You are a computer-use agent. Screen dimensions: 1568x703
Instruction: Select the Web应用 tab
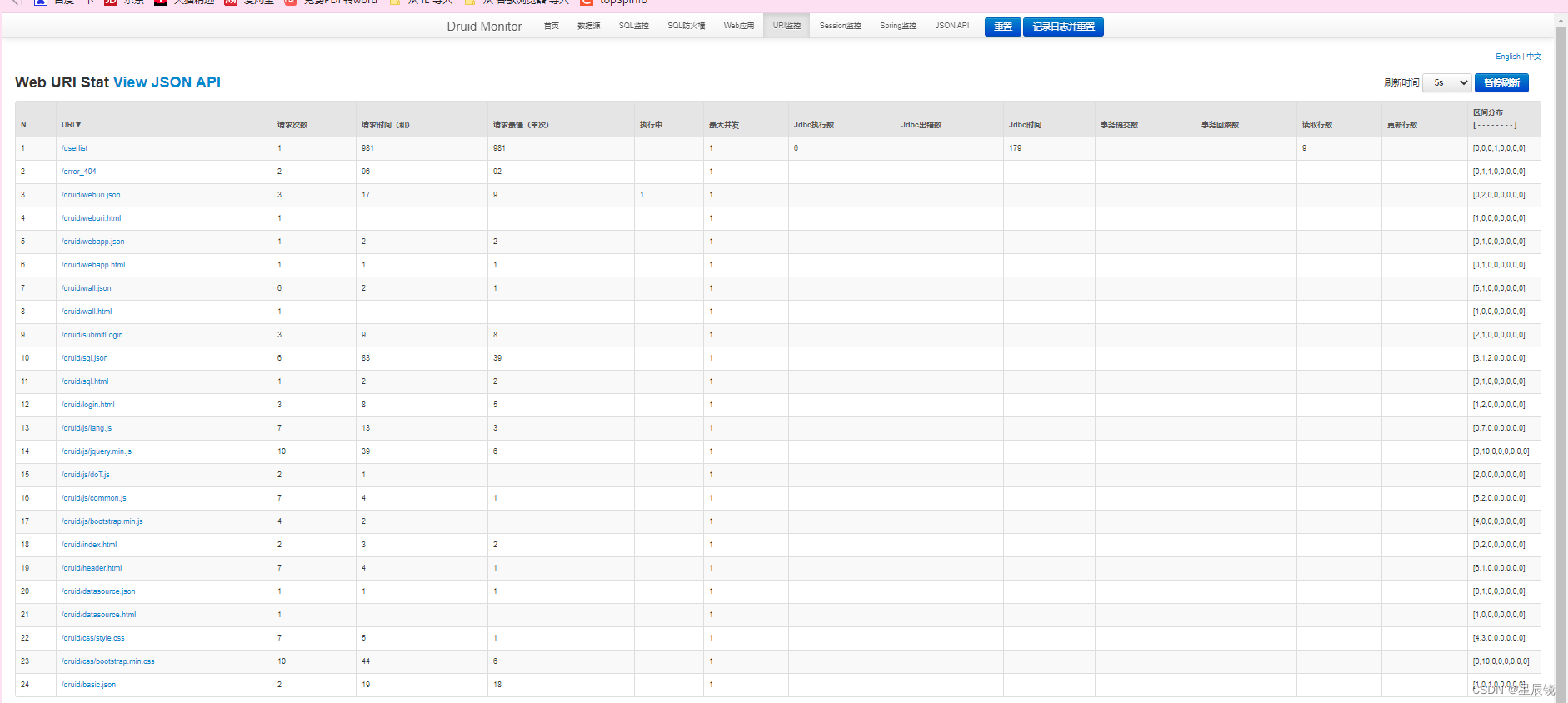738,26
